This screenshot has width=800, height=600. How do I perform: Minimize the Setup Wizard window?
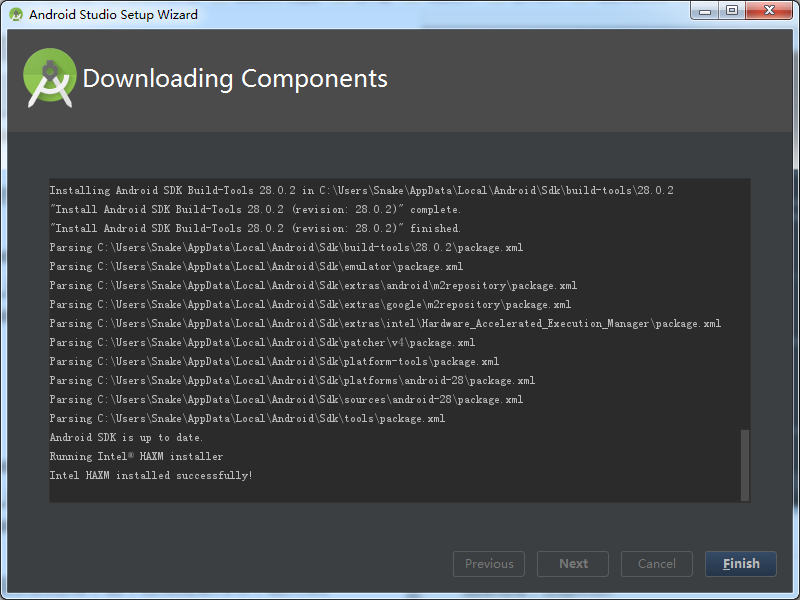coord(705,11)
